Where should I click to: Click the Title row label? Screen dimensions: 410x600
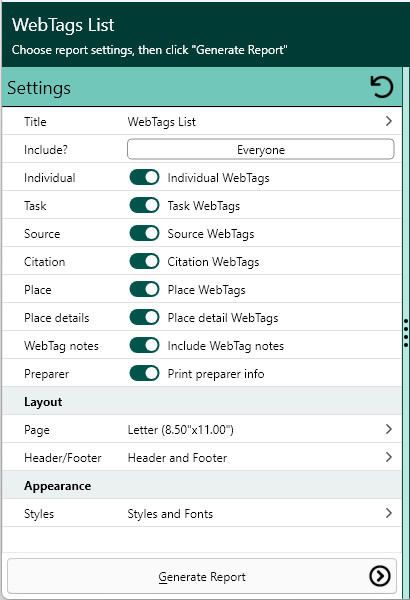click(x=35, y=122)
